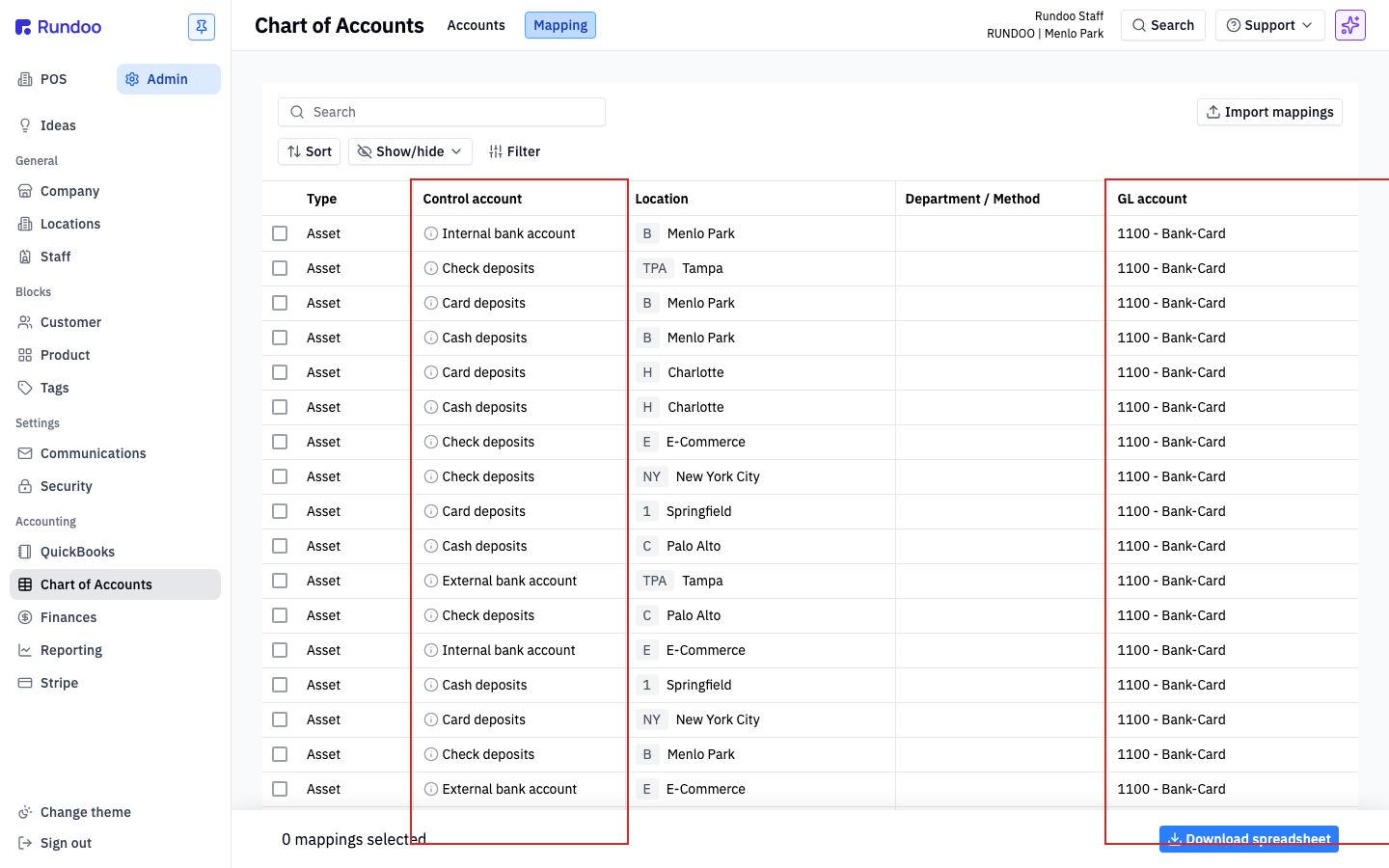Screen dimensions: 1389x868
Task: Click Import mappings button
Action: [x=1269, y=112]
